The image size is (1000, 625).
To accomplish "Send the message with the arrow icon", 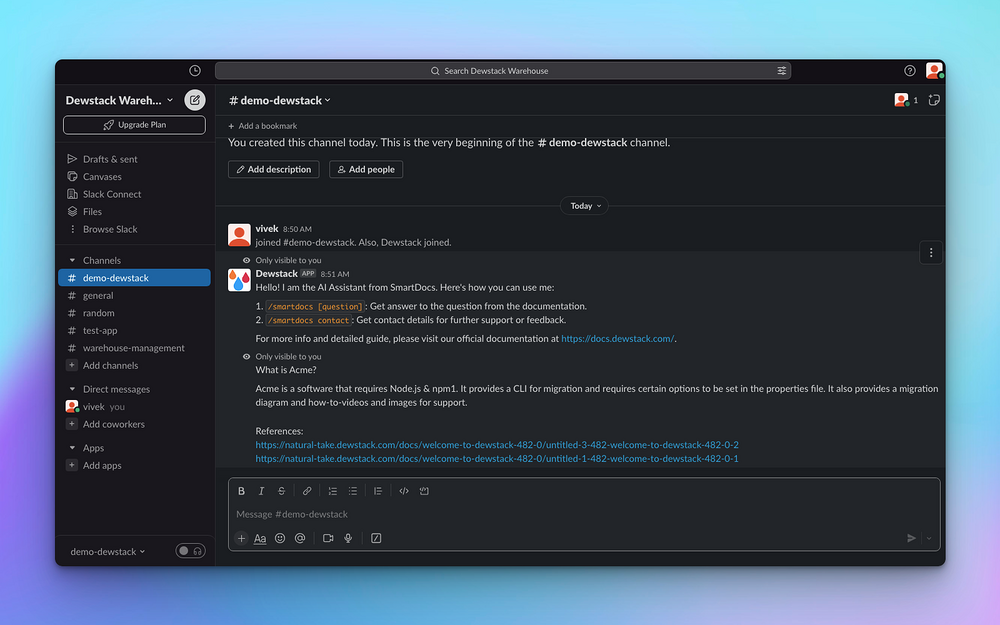I will (x=911, y=538).
